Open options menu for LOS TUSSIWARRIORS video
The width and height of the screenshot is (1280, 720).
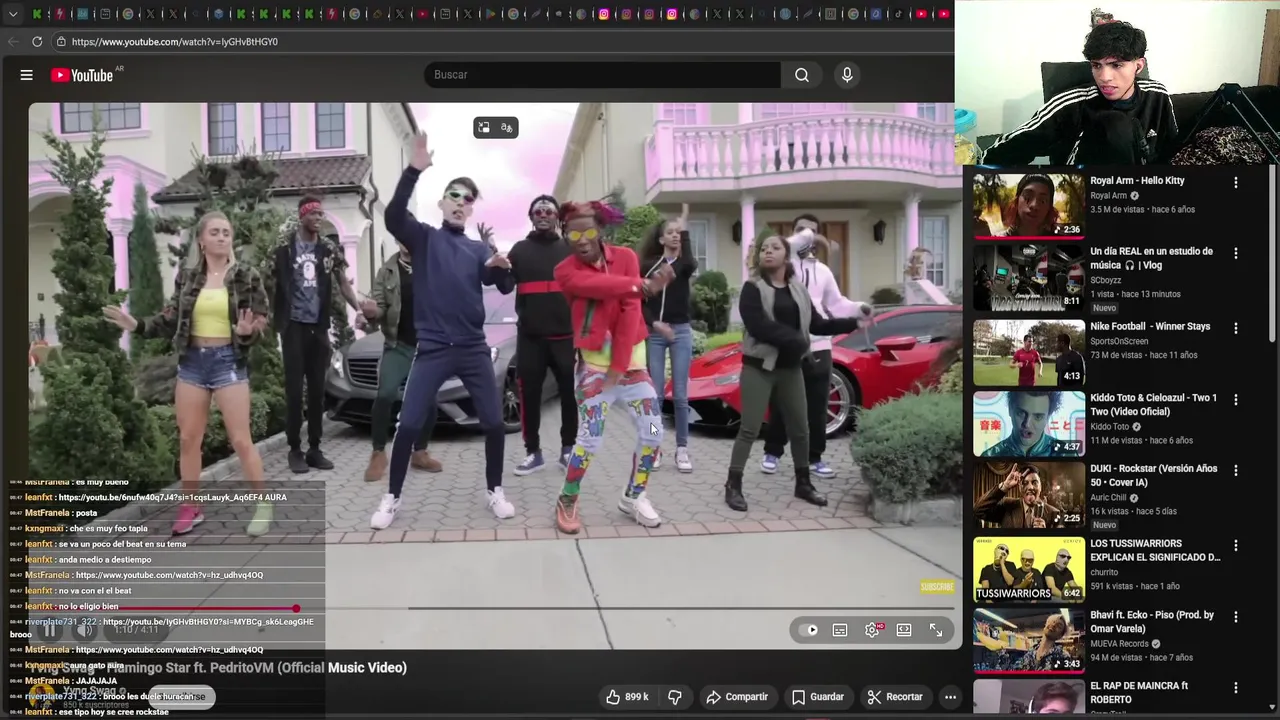(x=1236, y=545)
